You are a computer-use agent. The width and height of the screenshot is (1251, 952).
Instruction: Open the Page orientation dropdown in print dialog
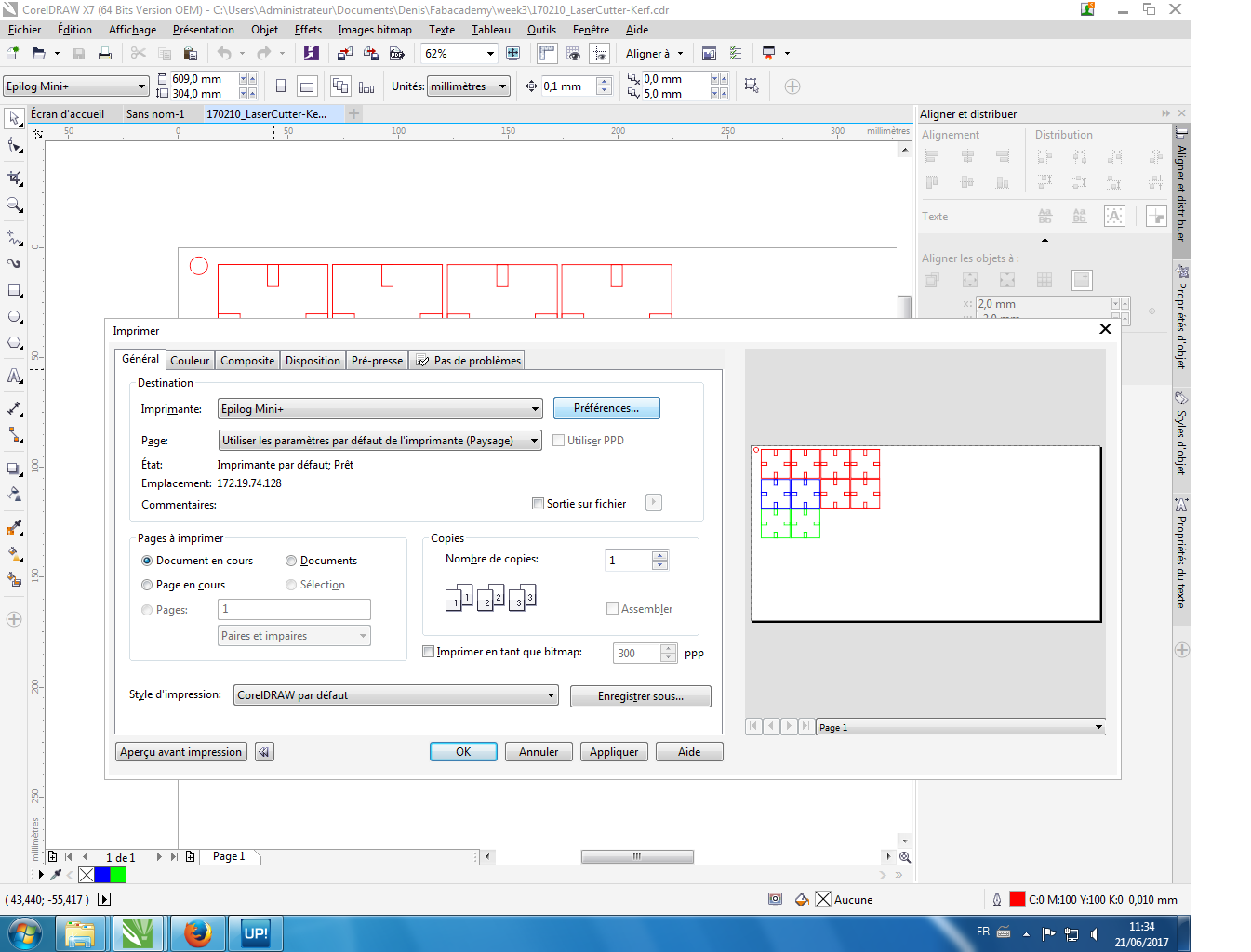pyautogui.click(x=379, y=441)
